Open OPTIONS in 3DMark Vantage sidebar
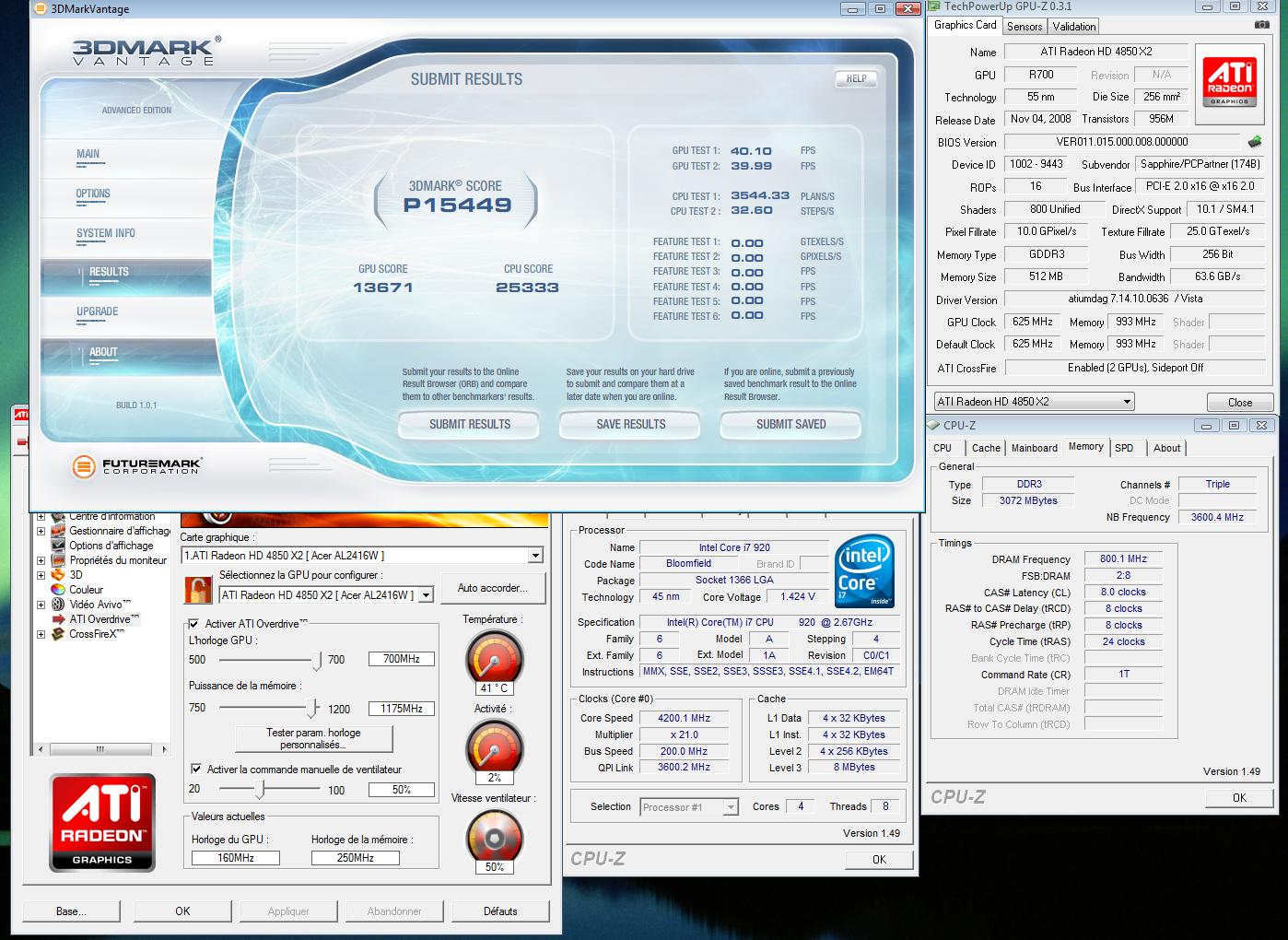Screen dimensions: 1288x940 point(93,194)
